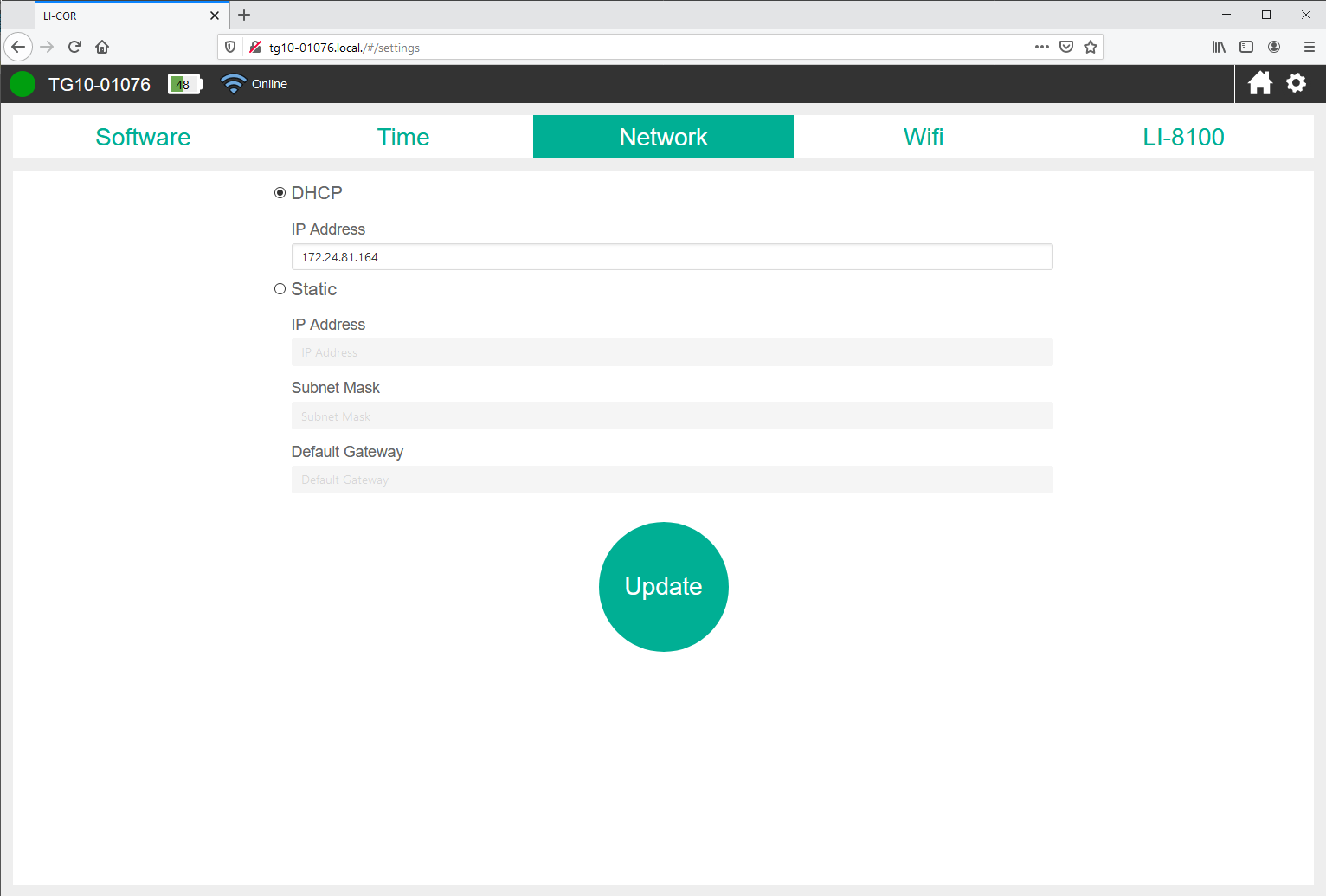This screenshot has width=1326, height=896.
Task: Click the green status indicator circle
Action: (23, 84)
